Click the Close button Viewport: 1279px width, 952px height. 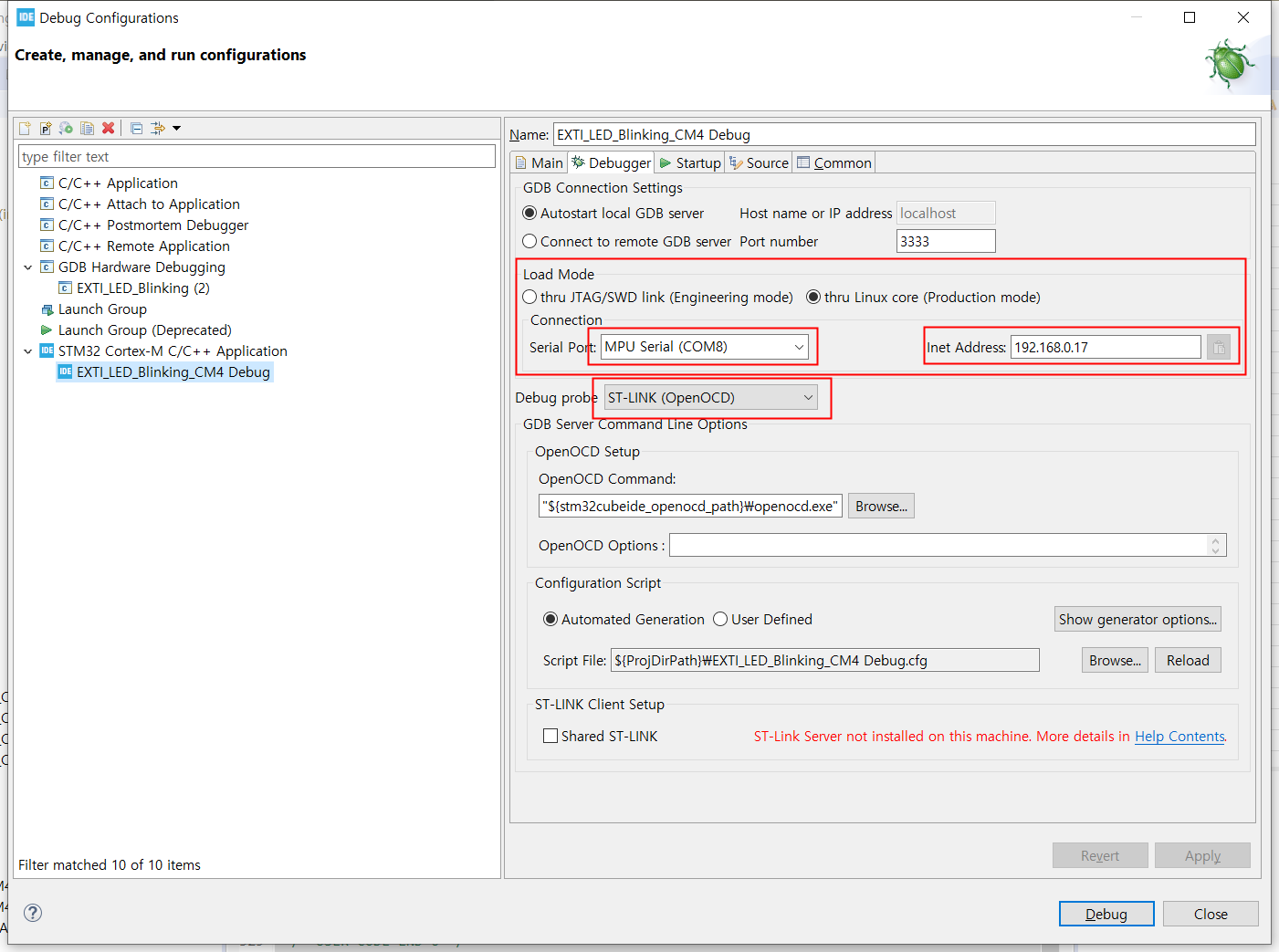(1211, 914)
